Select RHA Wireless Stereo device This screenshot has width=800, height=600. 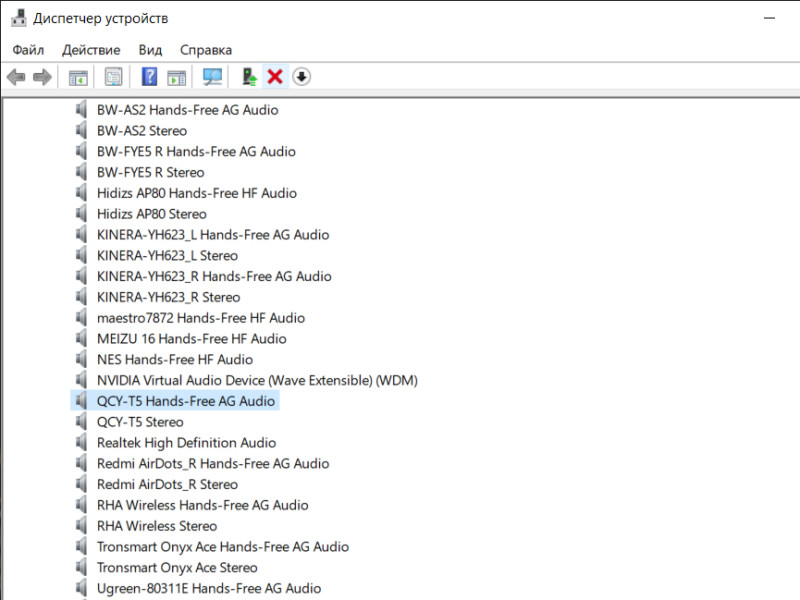157,526
